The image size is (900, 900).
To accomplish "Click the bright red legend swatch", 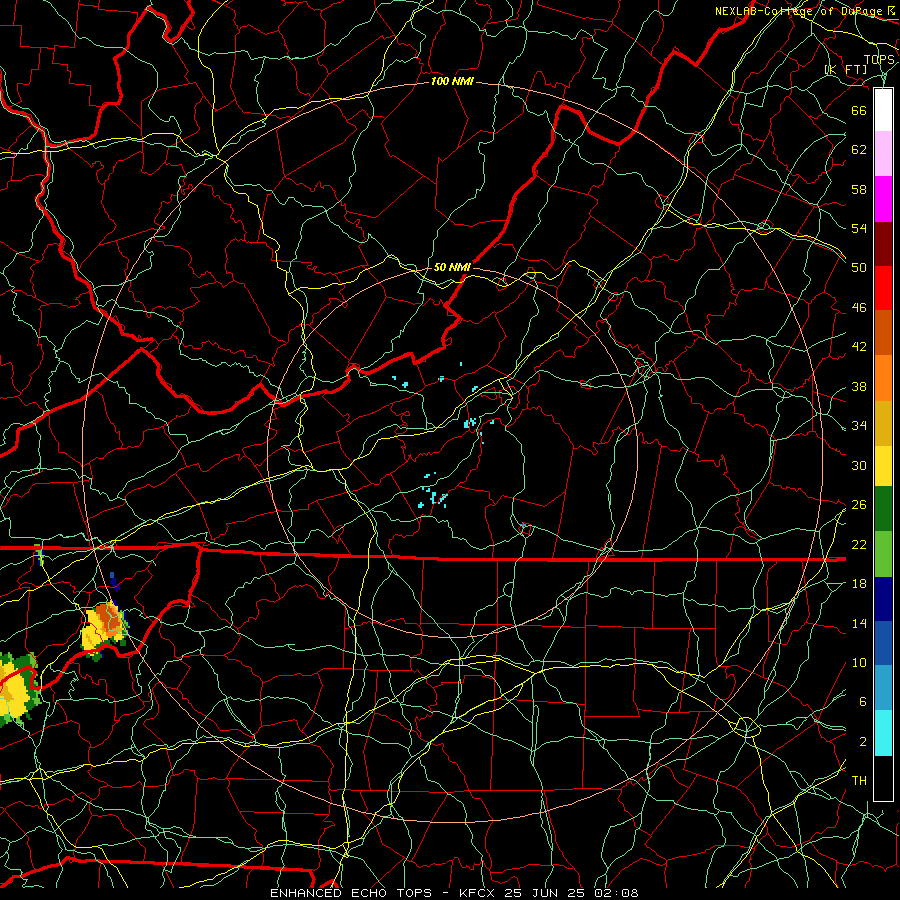I will (x=883, y=288).
